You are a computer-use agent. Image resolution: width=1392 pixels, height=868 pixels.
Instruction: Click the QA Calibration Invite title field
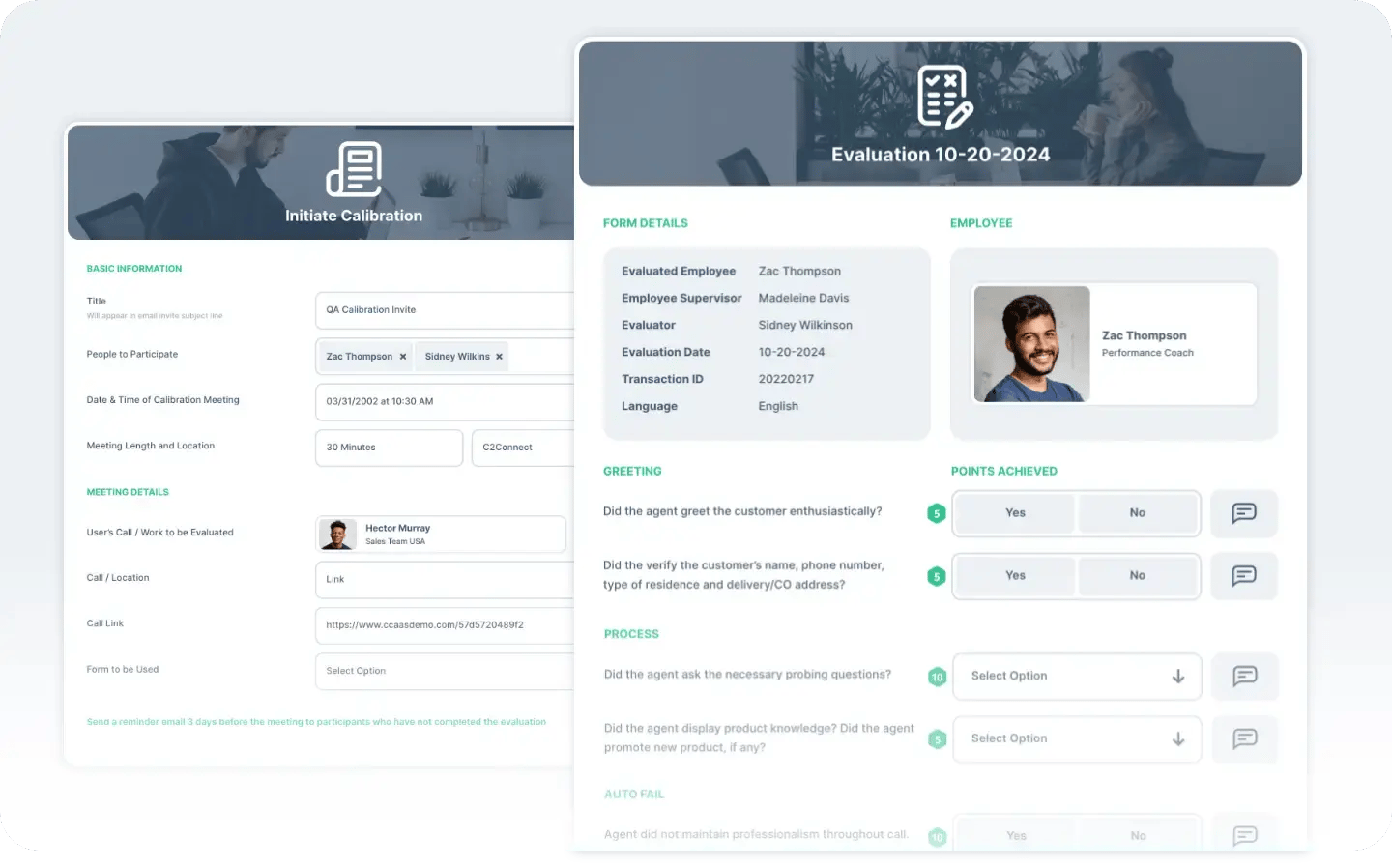(x=445, y=310)
